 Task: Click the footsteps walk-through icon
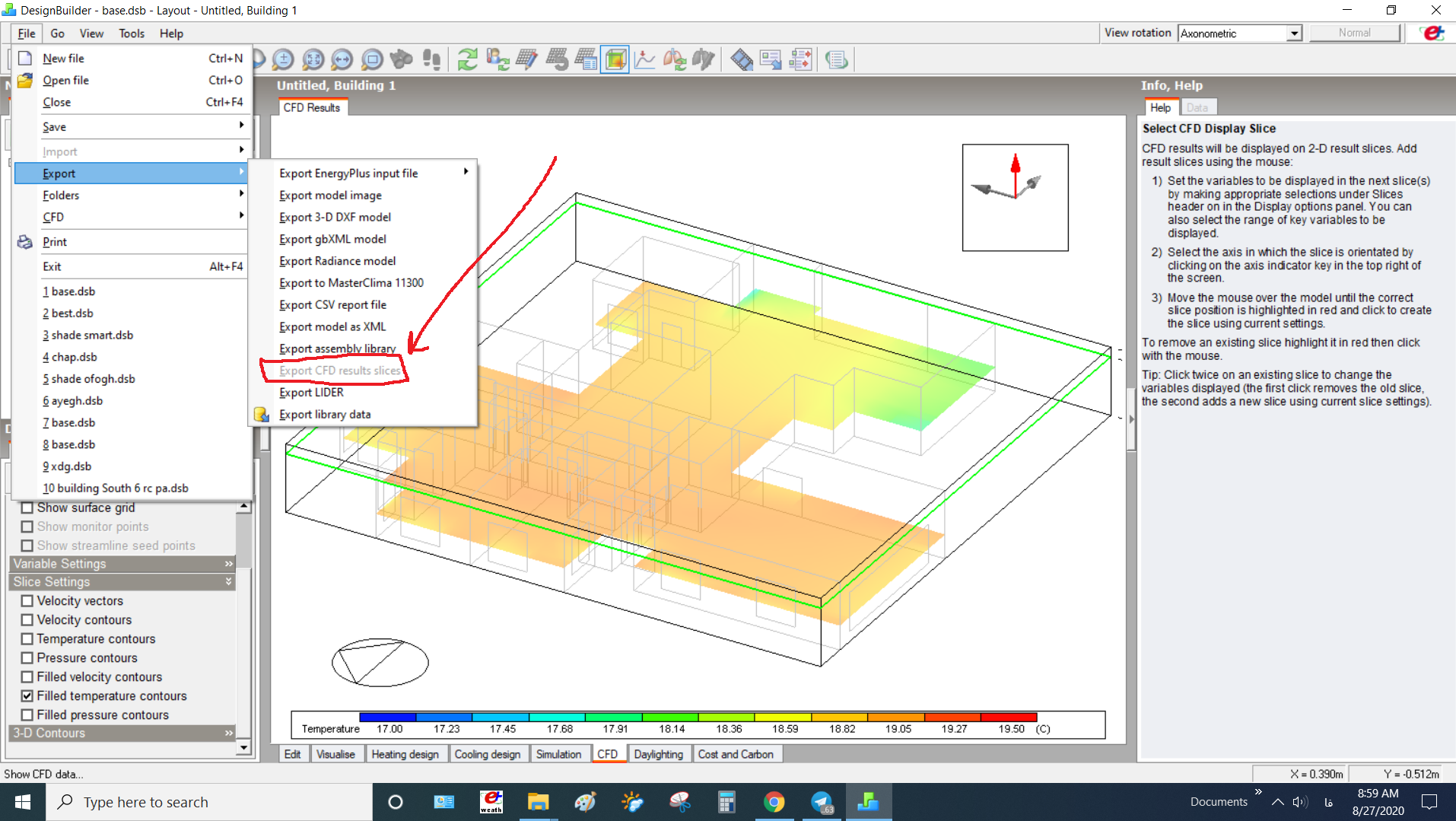(x=431, y=59)
